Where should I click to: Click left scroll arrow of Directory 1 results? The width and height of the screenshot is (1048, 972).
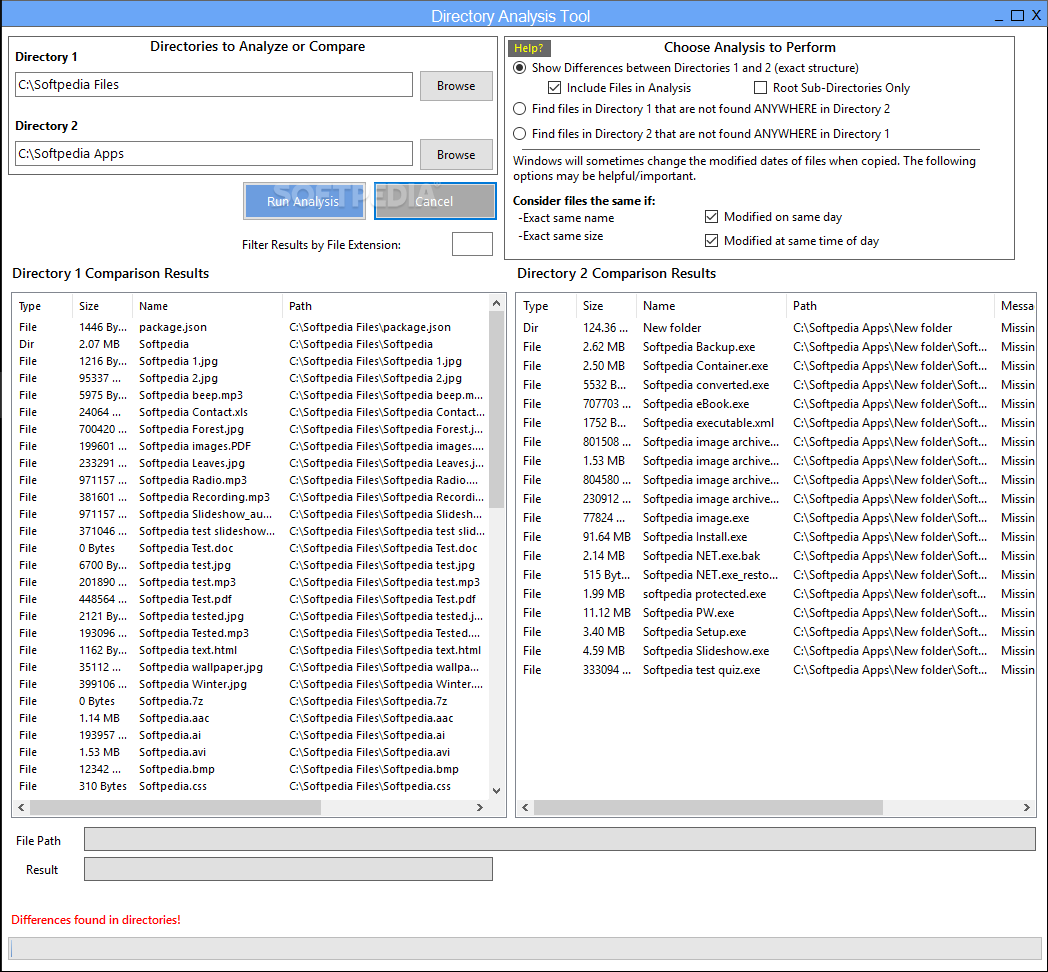tap(21, 808)
